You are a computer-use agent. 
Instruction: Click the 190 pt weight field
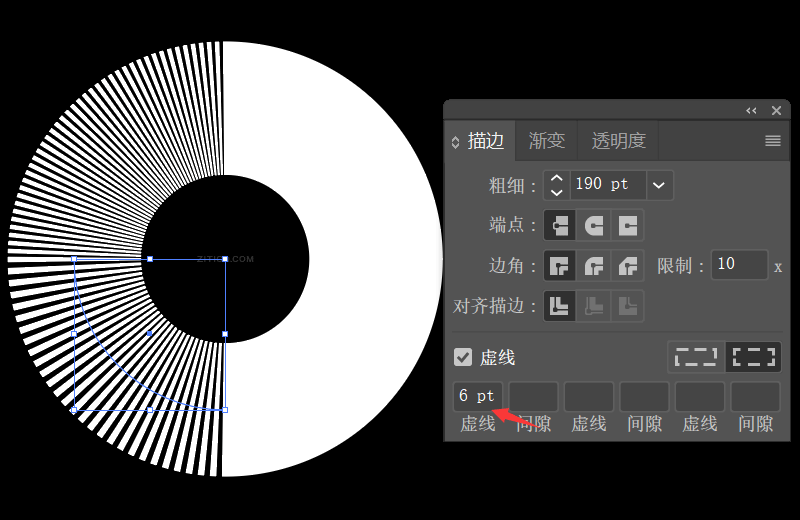608,185
